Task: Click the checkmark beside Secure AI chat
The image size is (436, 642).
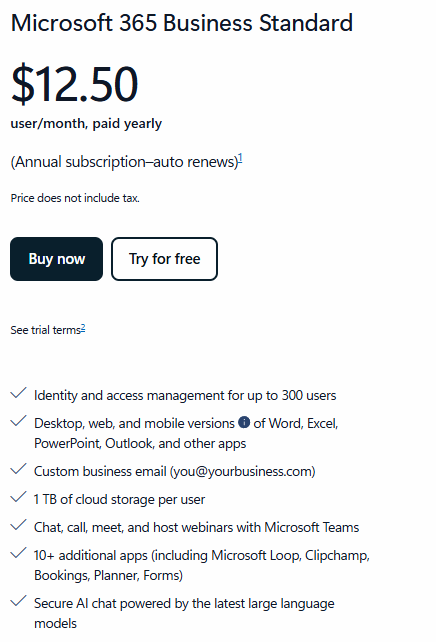Action: click(18, 601)
